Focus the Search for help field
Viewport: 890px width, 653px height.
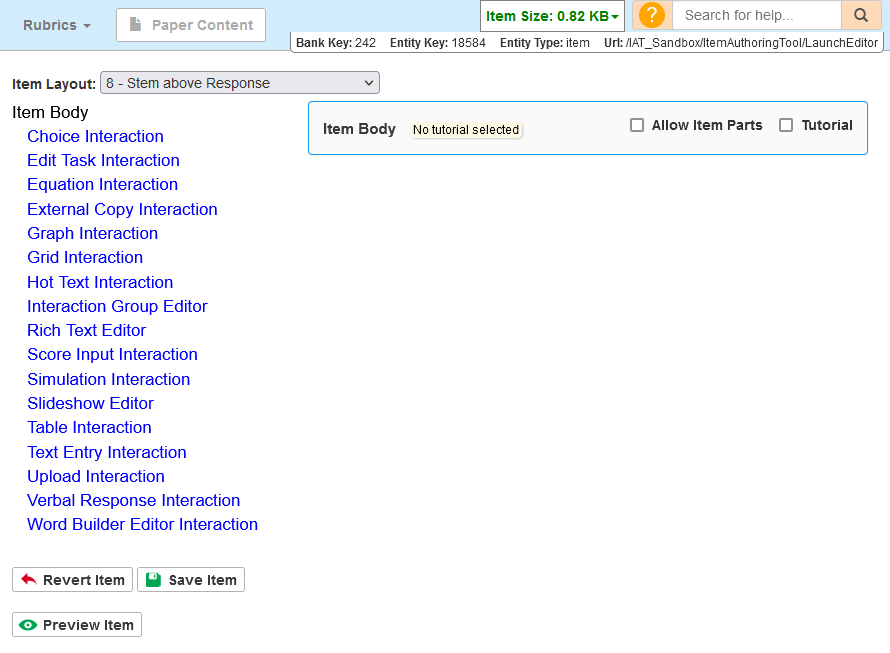point(757,15)
